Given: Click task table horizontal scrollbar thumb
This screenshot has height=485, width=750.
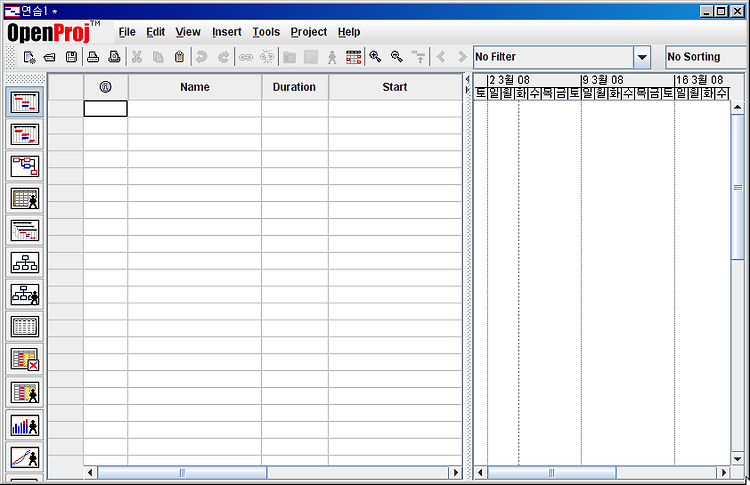Looking at the screenshot, I should click(x=182, y=473).
